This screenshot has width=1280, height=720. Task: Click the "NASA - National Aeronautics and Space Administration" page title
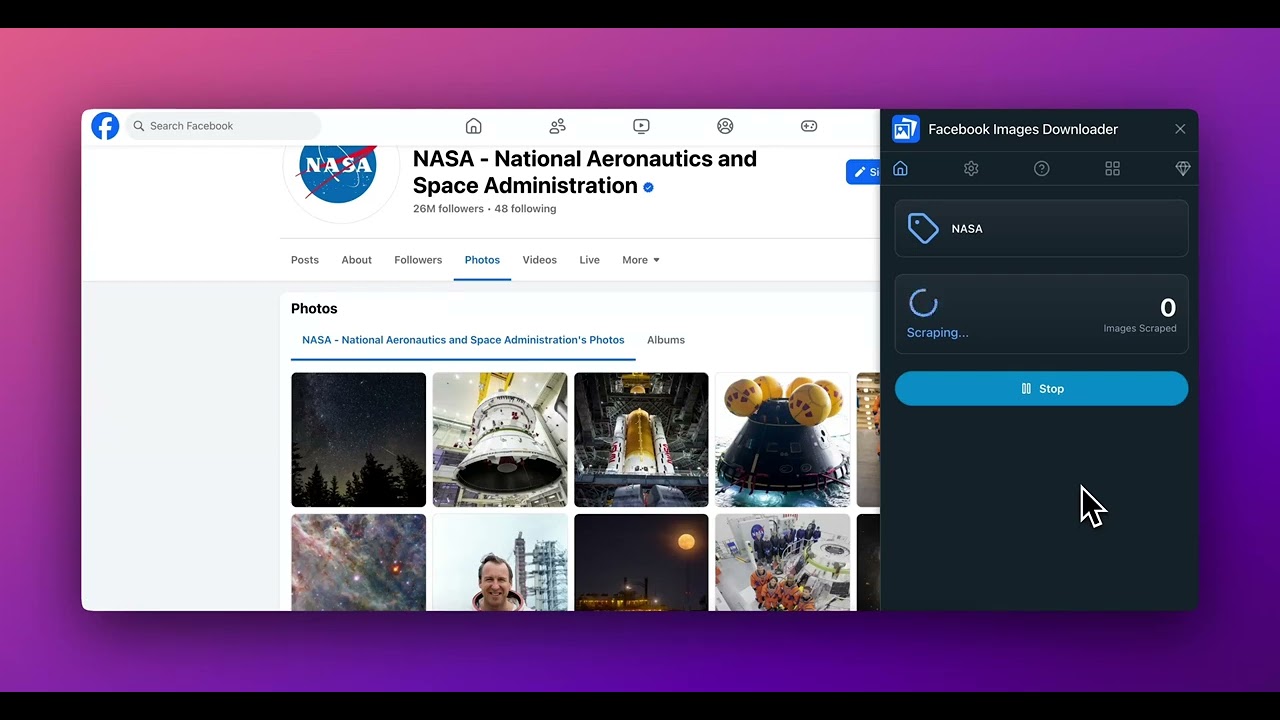(x=585, y=172)
